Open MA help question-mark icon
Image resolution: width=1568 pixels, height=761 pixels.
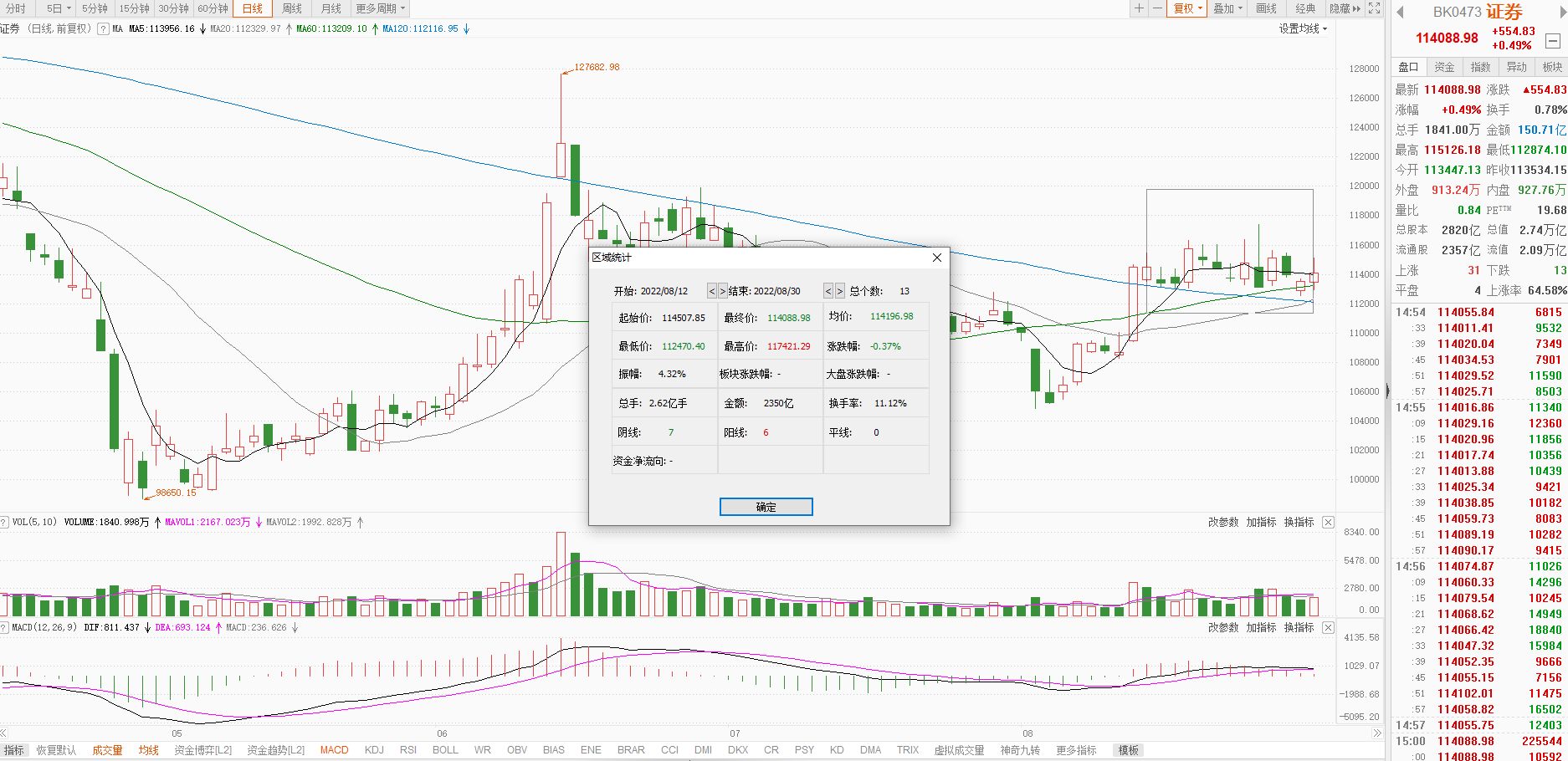[x=103, y=29]
